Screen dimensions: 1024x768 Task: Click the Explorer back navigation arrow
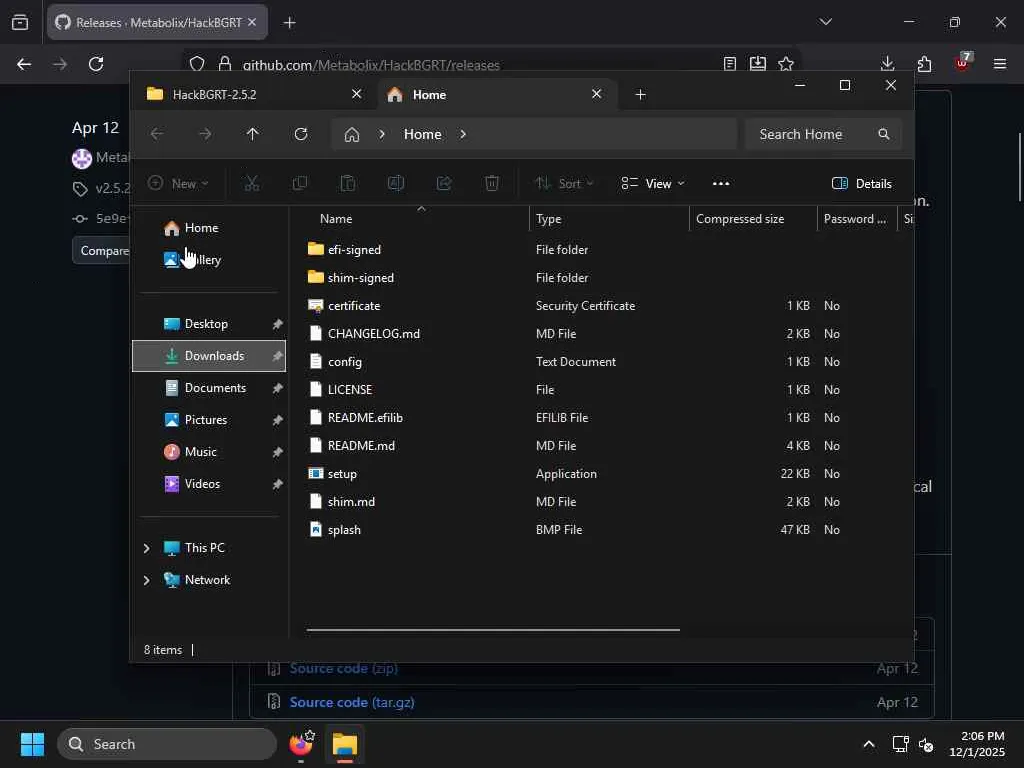coord(157,134)
